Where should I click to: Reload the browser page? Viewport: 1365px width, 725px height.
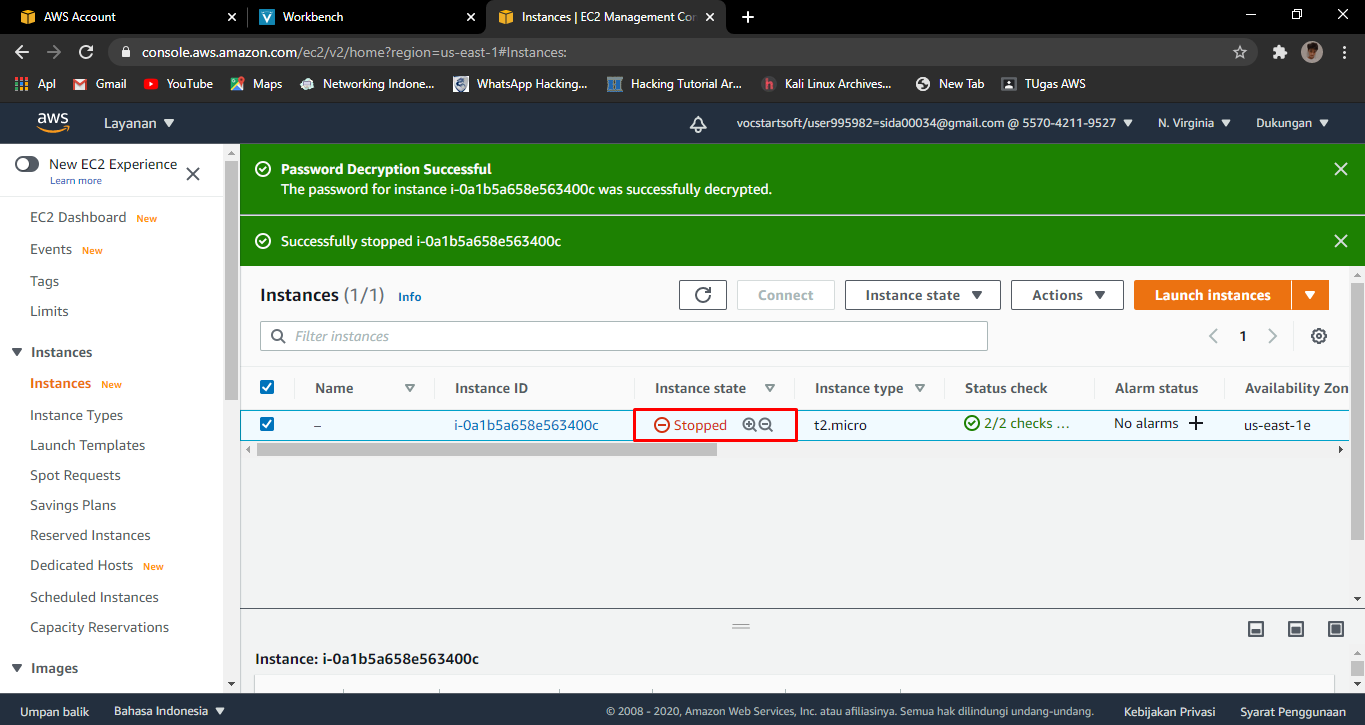pyautogui.click(x=86, y=52)
